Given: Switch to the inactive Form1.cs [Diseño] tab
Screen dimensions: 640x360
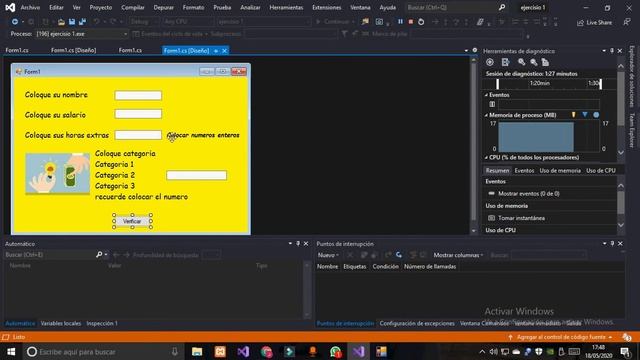Looking at the screenshot, I should point(73,50).
